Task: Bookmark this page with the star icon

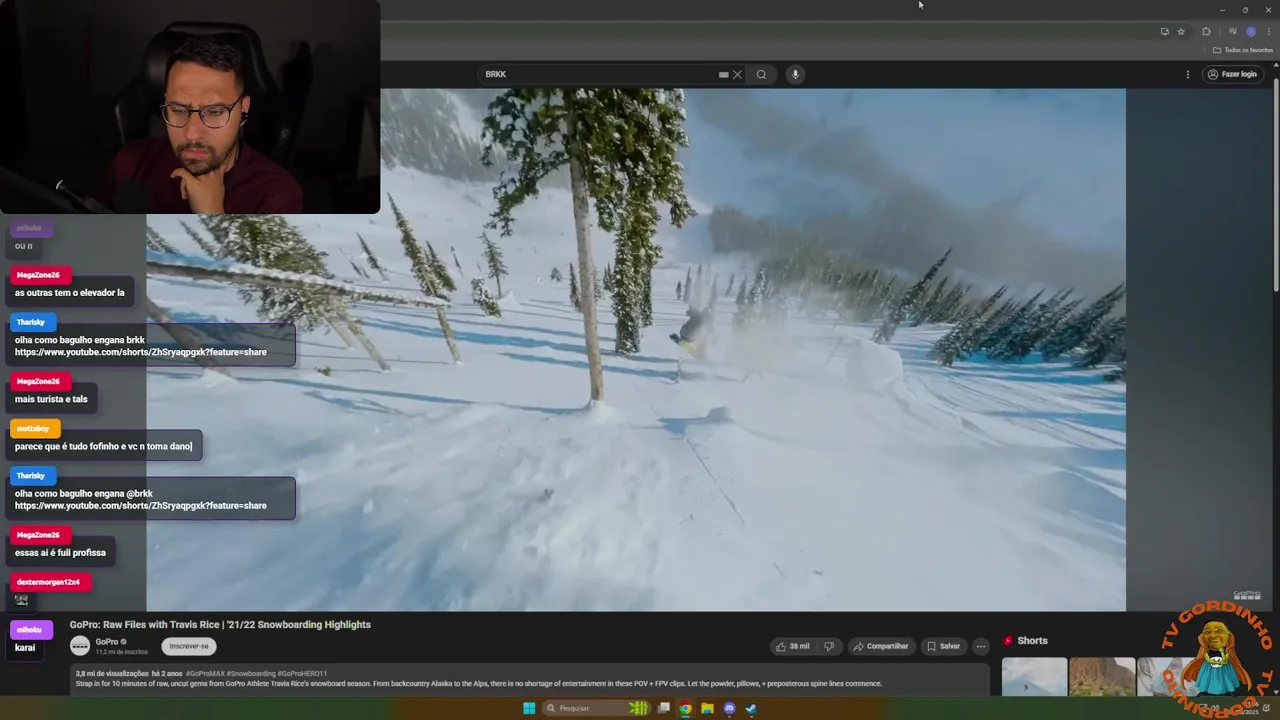Action: pos(1181,31)
